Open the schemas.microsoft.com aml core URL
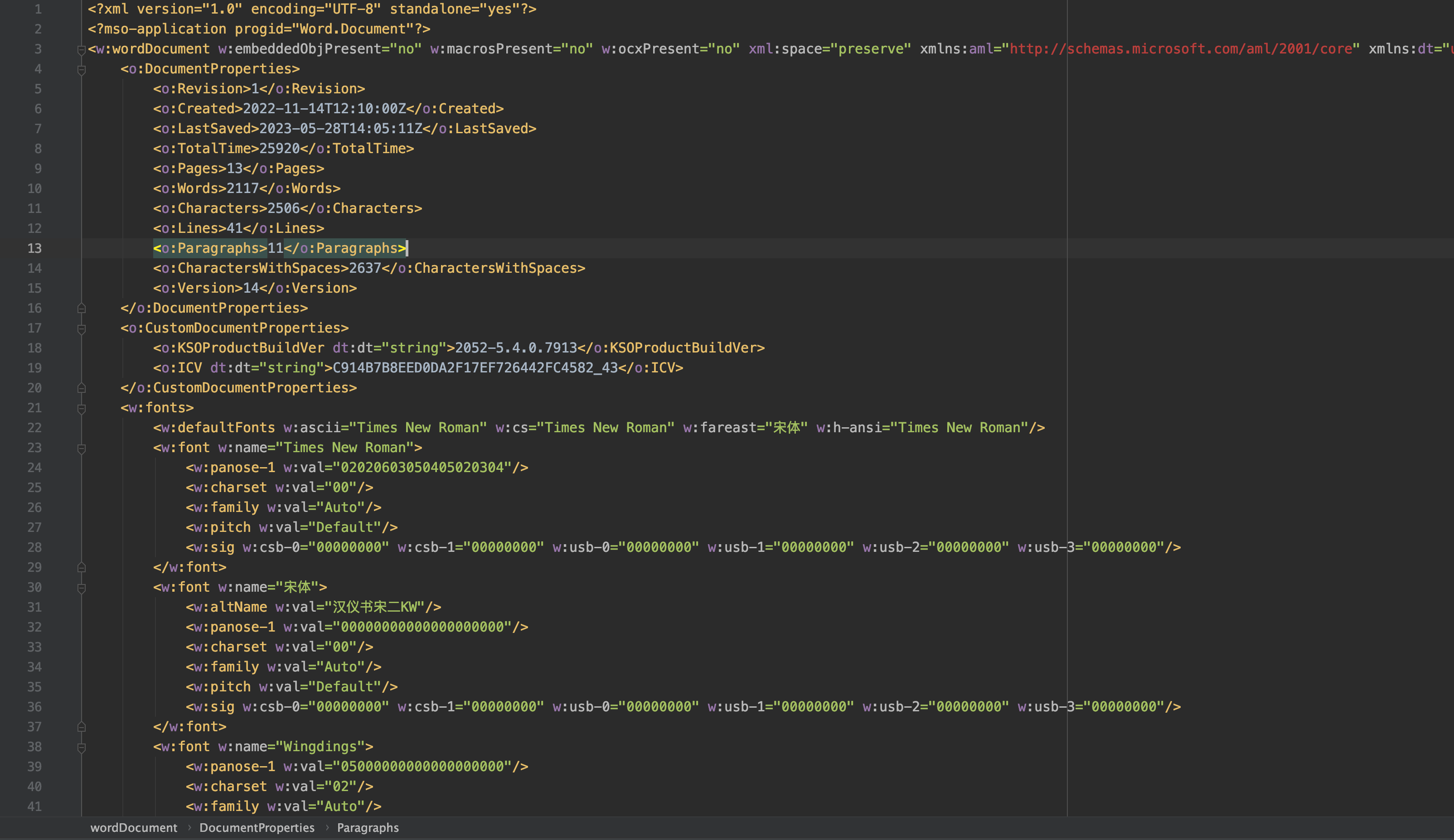The image size is (1454, 840). pos(1181,49)
